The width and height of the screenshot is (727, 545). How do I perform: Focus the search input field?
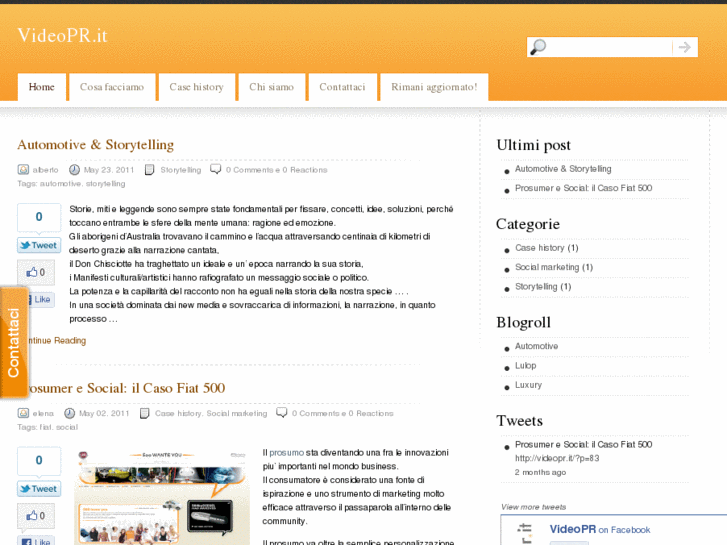(610, 47)
